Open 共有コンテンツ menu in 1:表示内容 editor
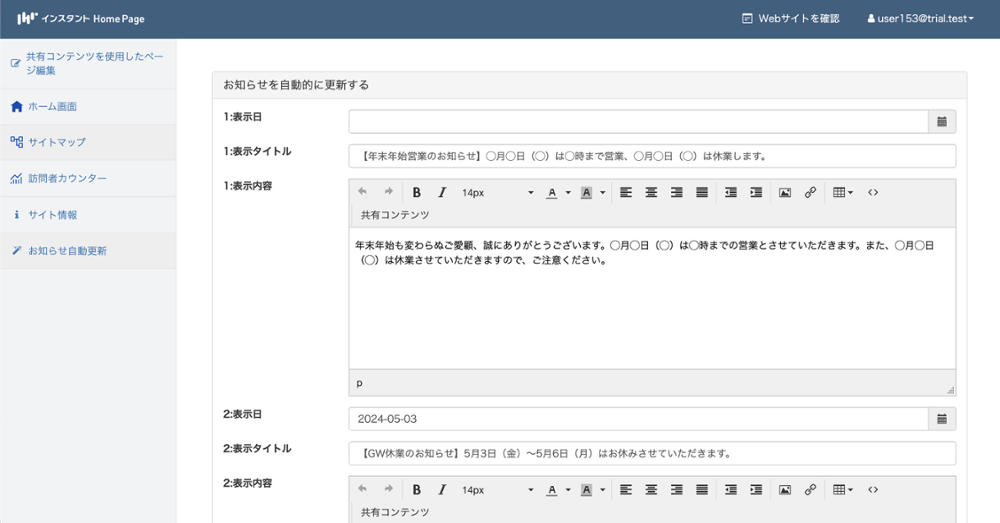This screenshot has width=1000, height=523. point(395,215)
